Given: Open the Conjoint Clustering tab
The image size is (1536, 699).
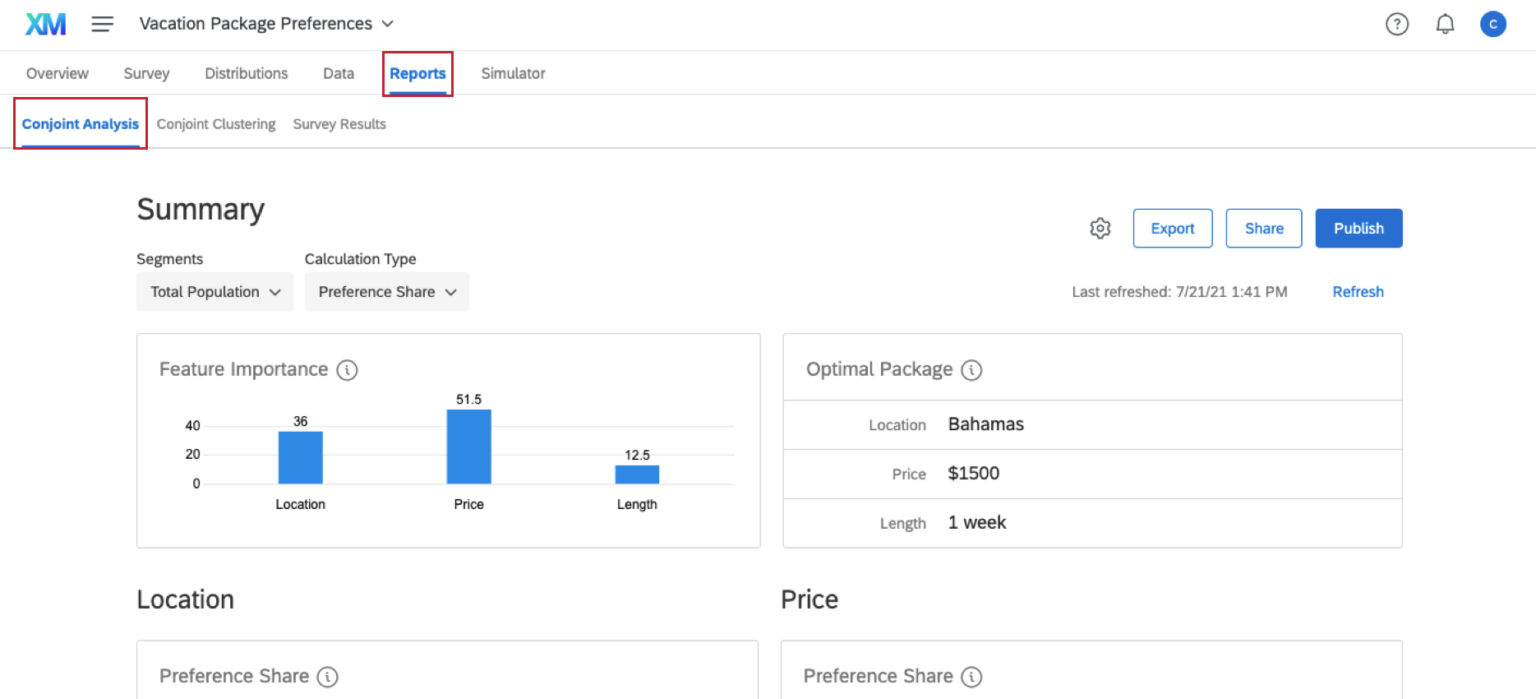Looking at the screenshot, I should (216, 123).
